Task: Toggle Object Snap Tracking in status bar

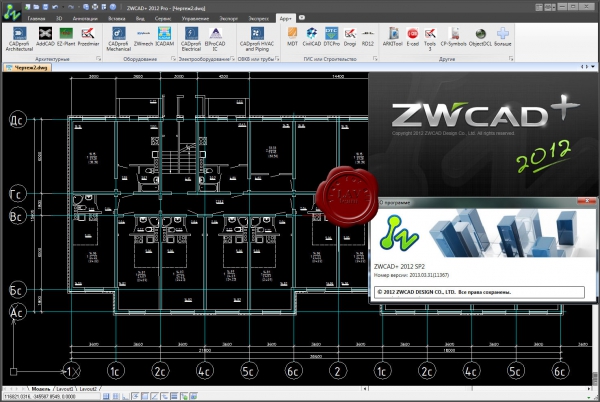Action: click(155, 397)
